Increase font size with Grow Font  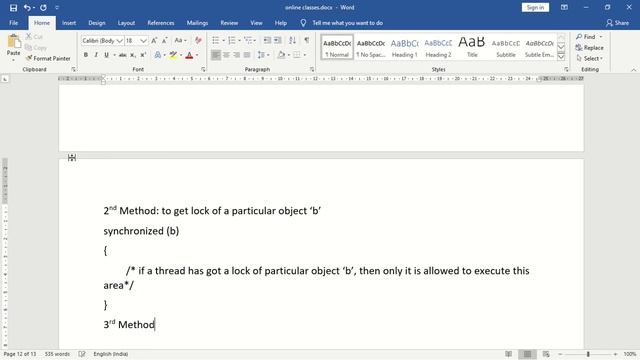(x=154, y=40)
